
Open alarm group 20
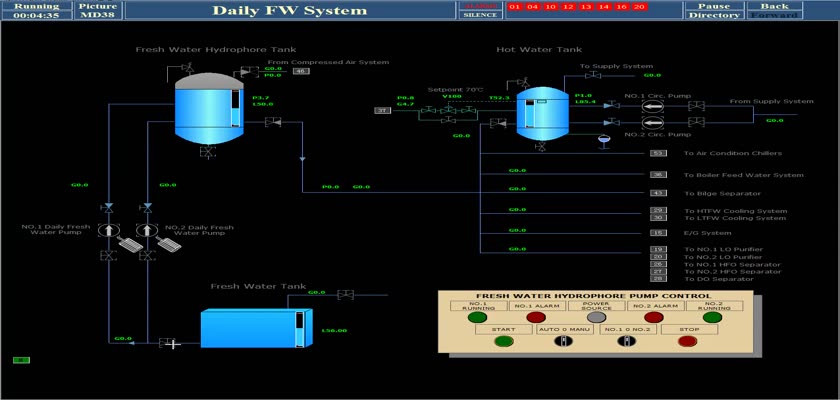coord(639,7)
